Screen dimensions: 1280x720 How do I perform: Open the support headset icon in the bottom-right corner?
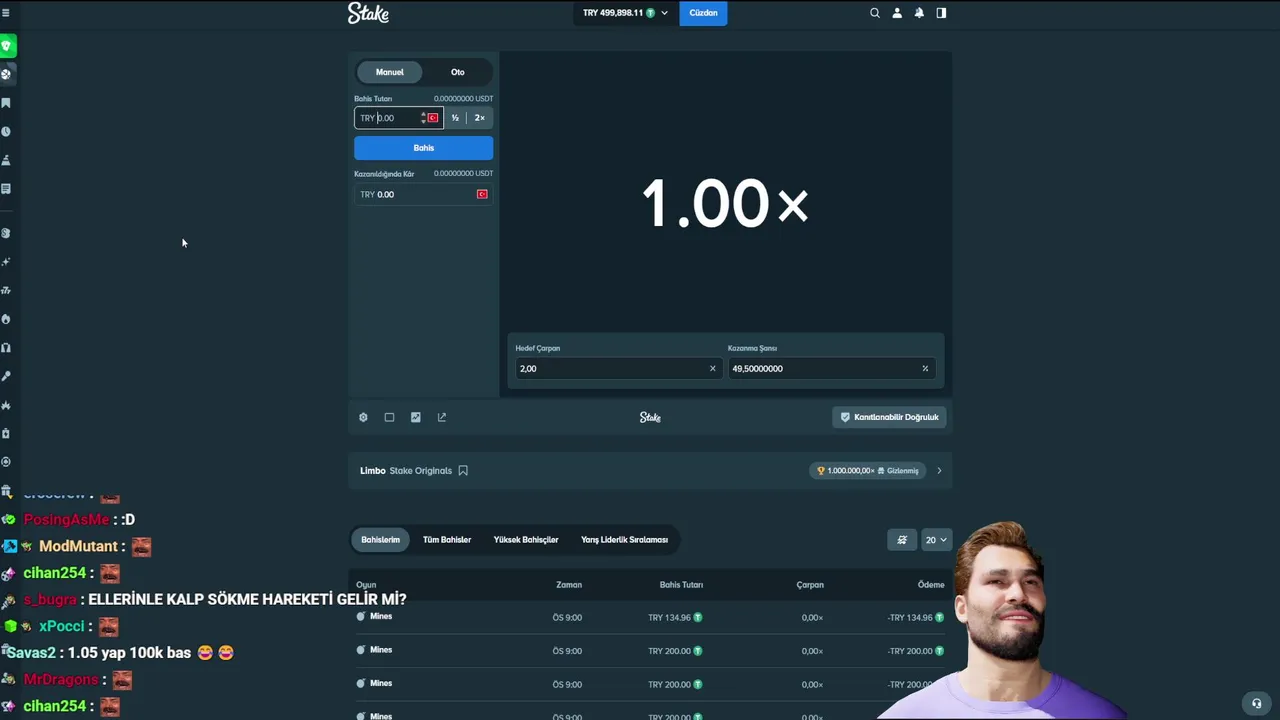[1257, 703]
